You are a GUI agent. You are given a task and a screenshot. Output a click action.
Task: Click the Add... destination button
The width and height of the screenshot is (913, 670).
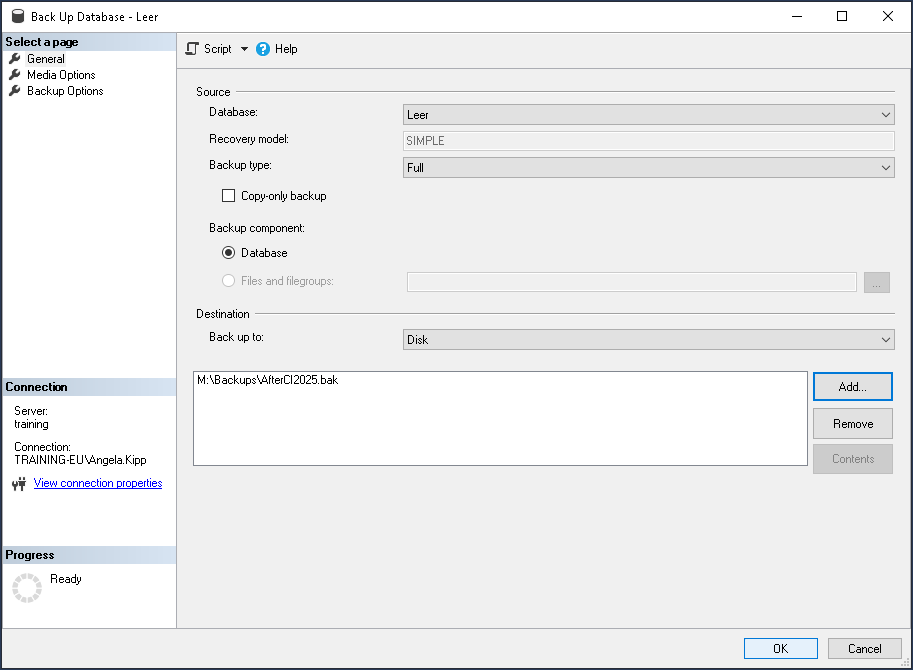tap(852, 387)
